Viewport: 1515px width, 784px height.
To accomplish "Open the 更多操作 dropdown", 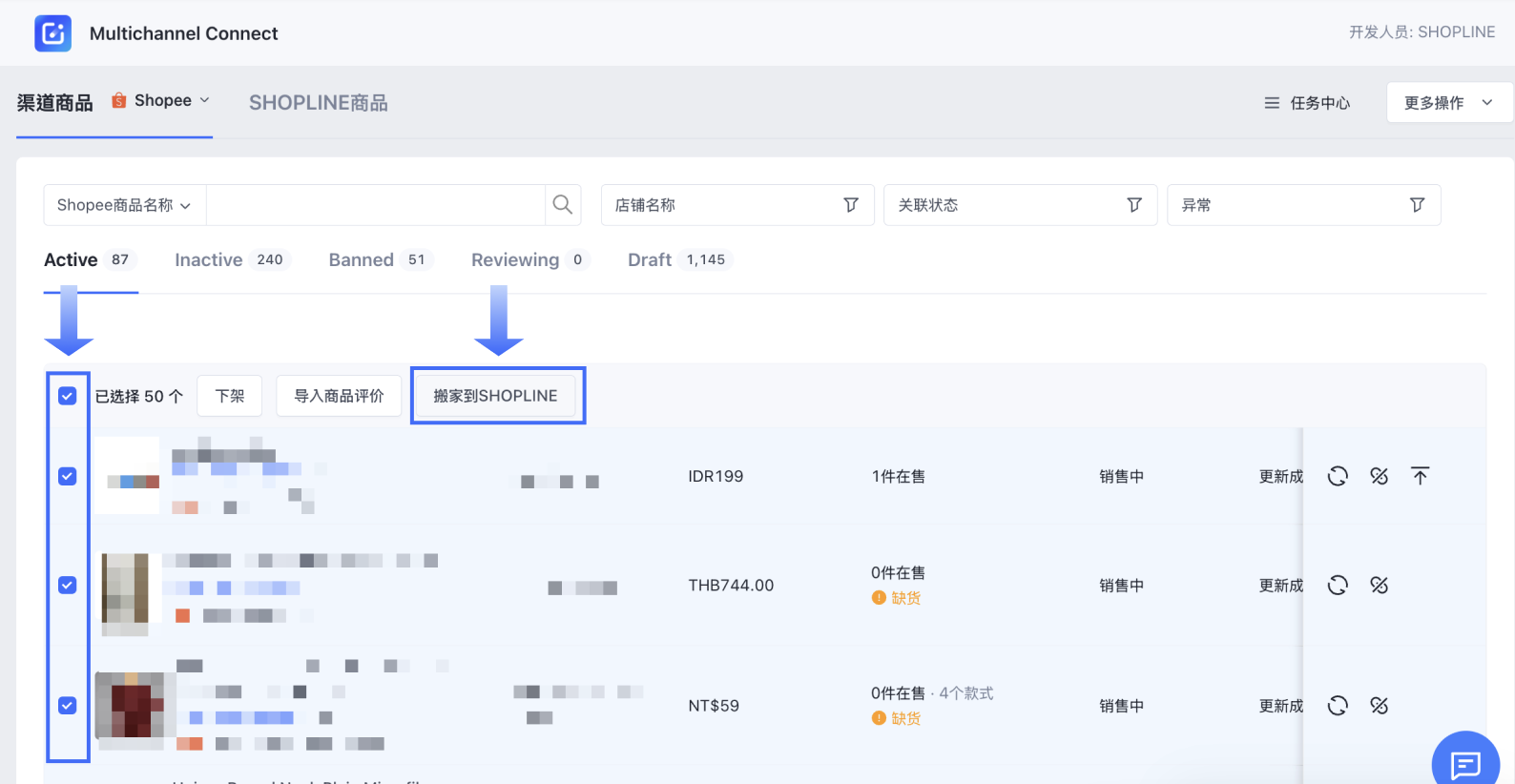I will (1449, 103).
